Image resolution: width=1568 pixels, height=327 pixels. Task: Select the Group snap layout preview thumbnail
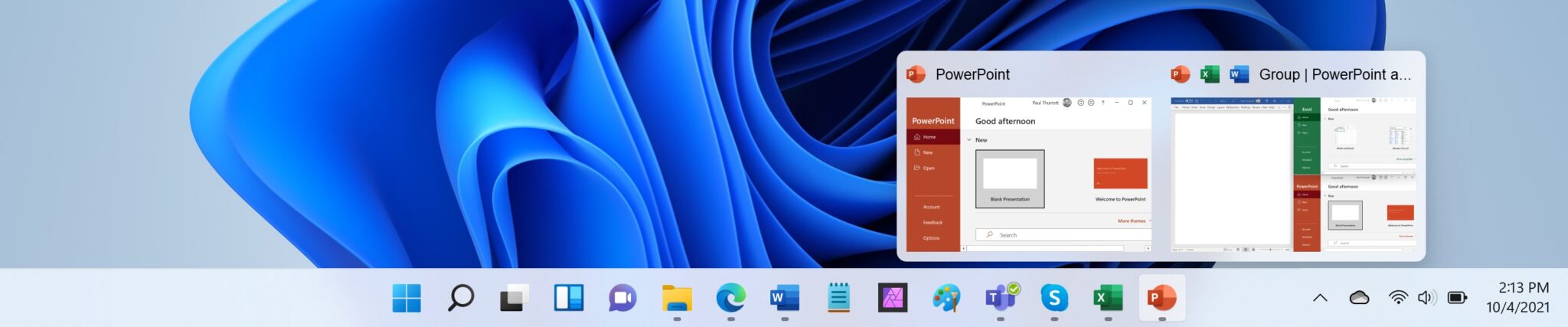pyautogui.click(x=1293, y=175)
